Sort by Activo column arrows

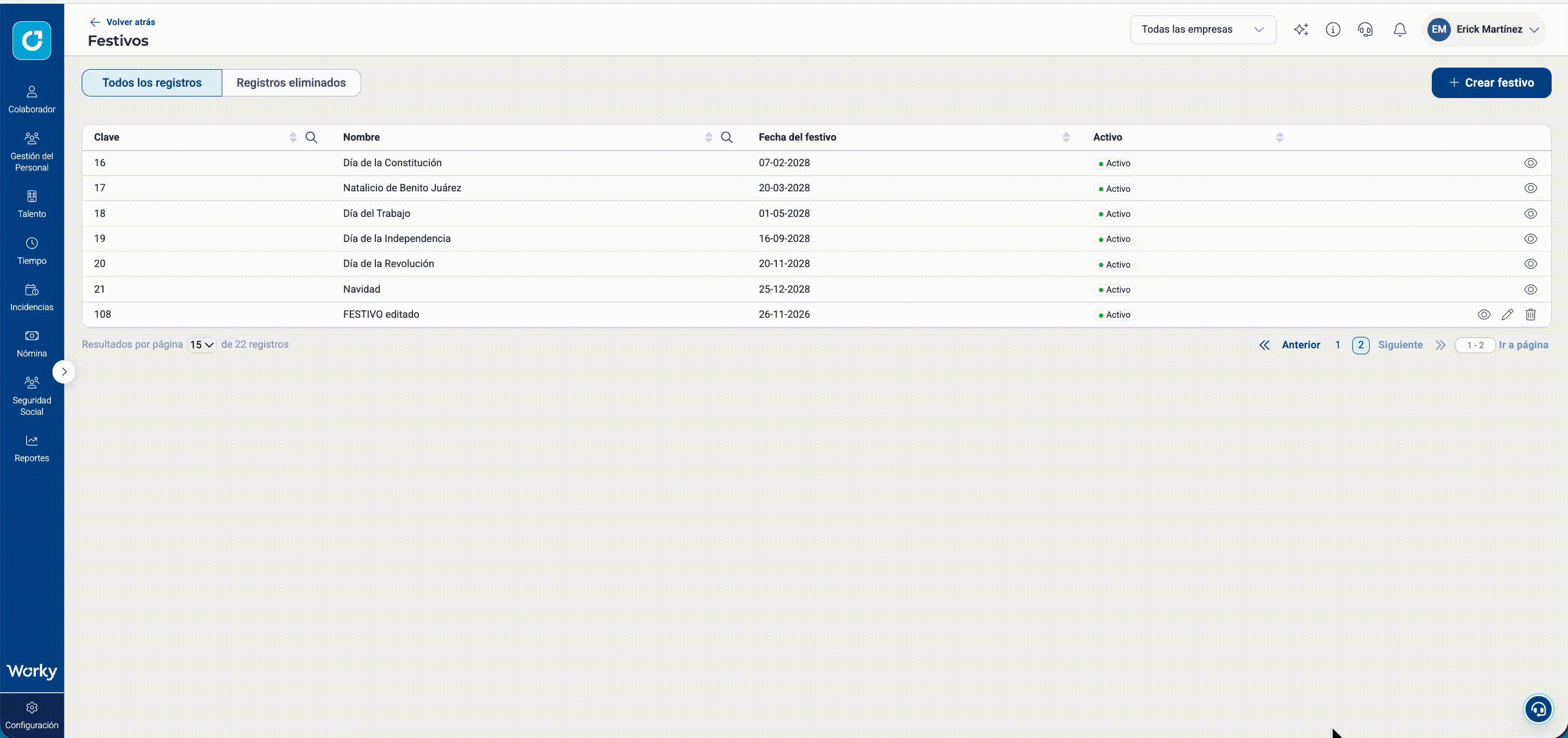point(1279,137)
